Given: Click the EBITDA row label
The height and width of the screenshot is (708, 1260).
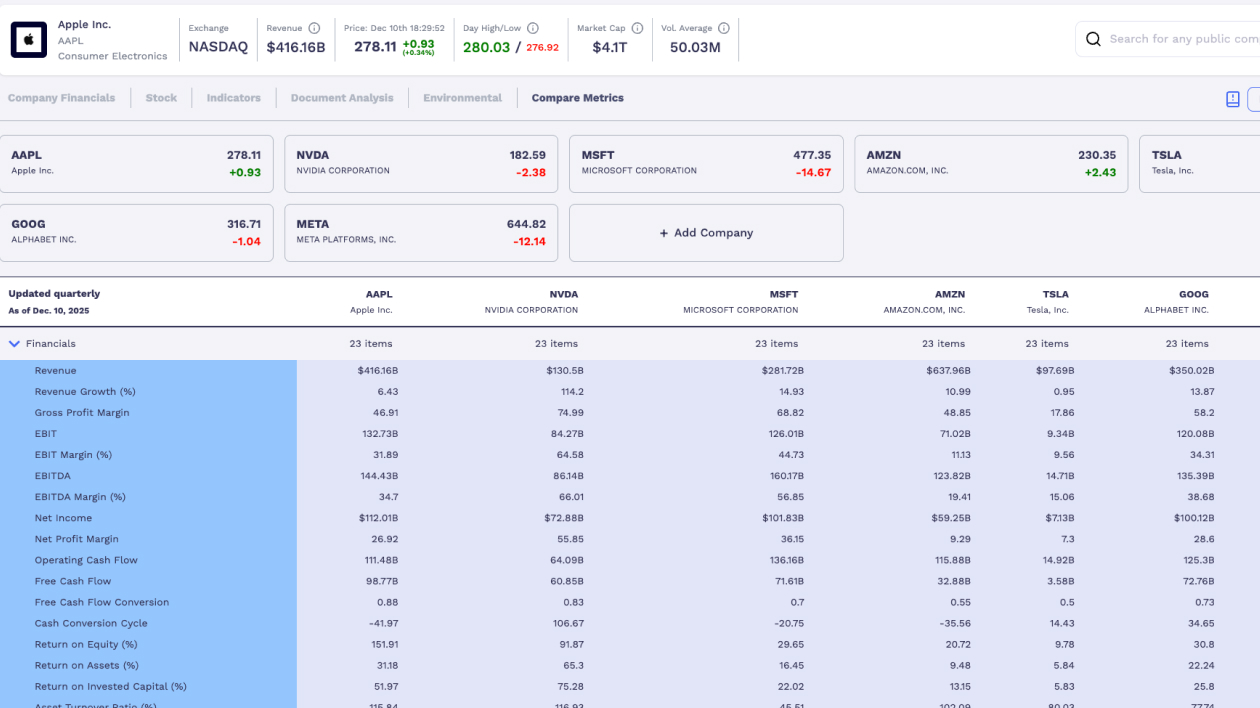Looking at the screenshot, I should pyautogui.click(x=53, y=476).
